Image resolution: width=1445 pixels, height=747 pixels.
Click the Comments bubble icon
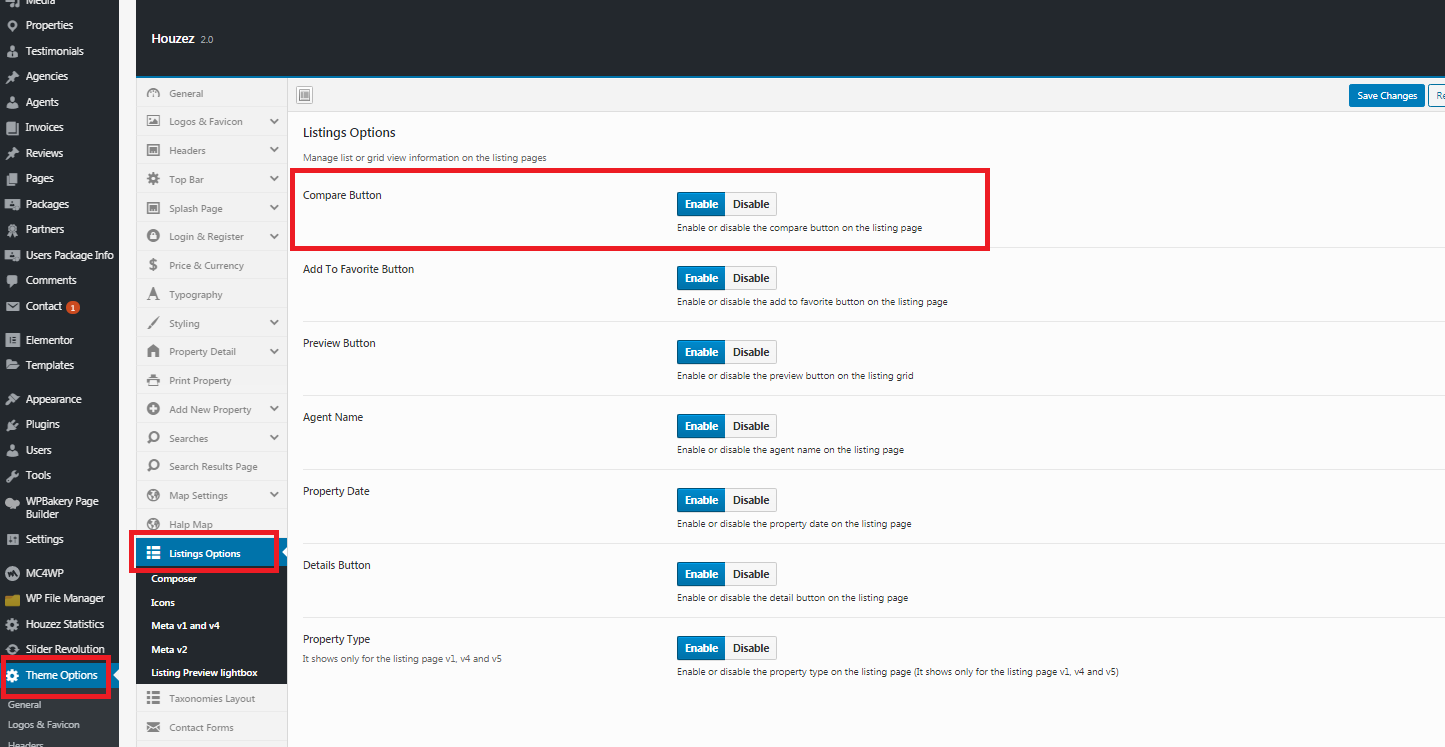(12, 281)
